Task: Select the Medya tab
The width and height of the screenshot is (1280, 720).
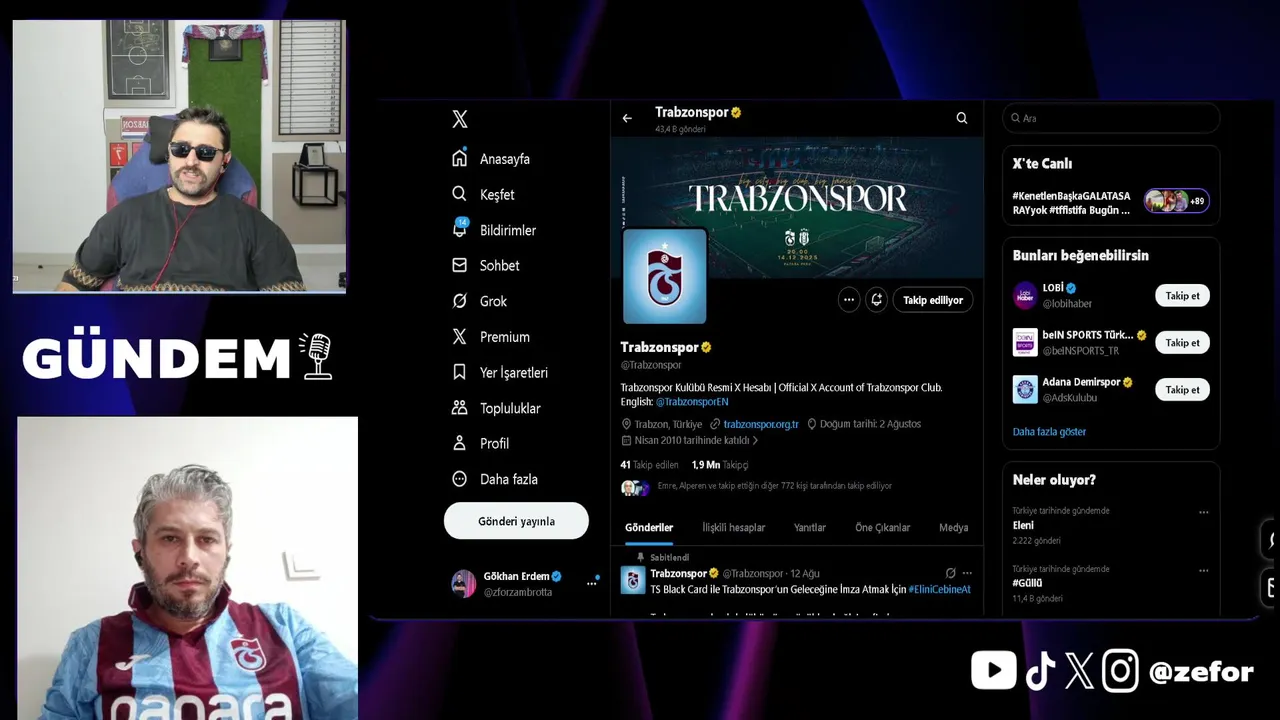Action: 953,527
